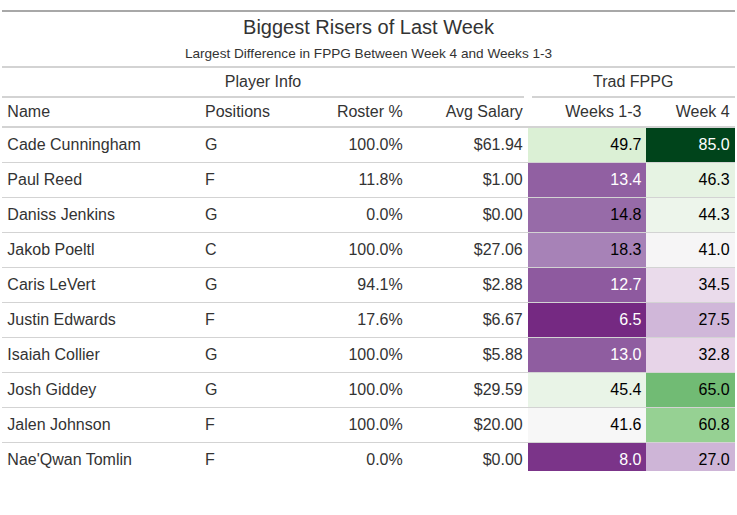Select the green 65.0 cell for Josh Giddey
Screen dimensions: 737x515
pos(691,389)
